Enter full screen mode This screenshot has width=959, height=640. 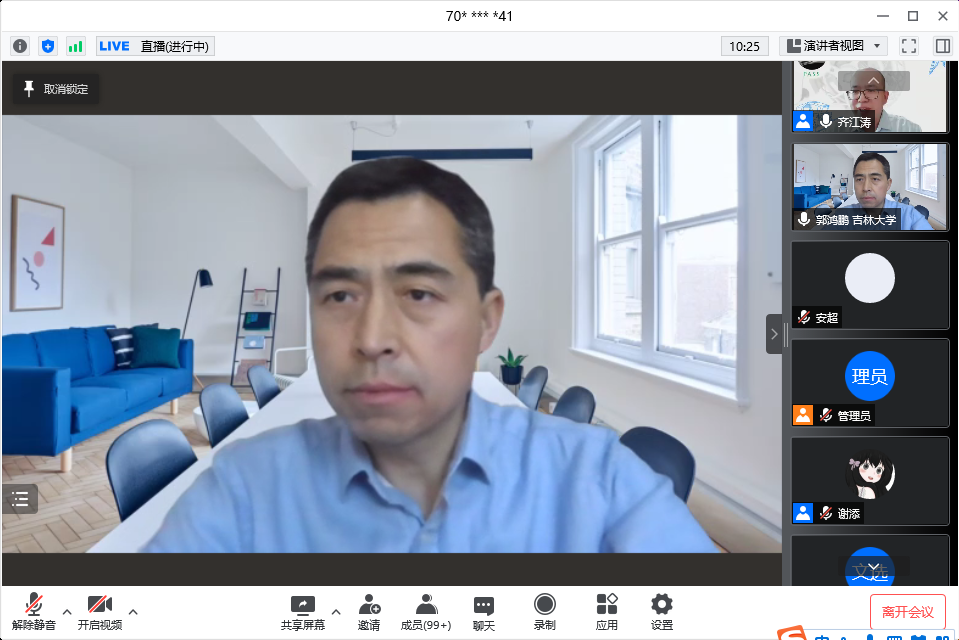click(x=909, y=46)
